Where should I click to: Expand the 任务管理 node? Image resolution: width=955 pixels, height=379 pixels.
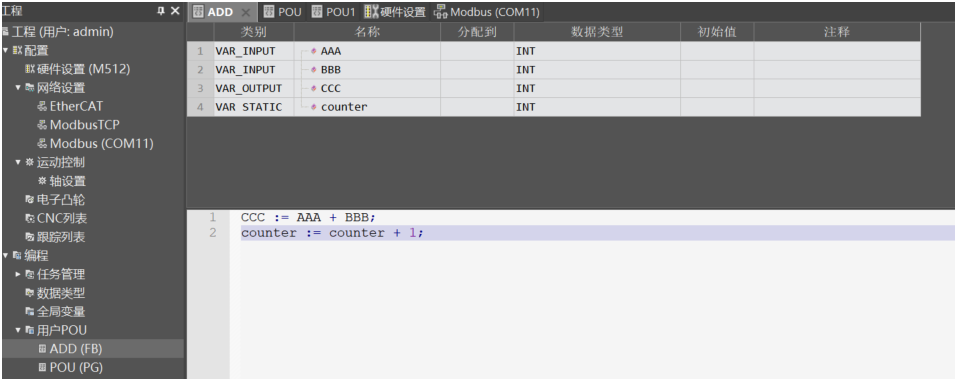(x=18, y=274)
